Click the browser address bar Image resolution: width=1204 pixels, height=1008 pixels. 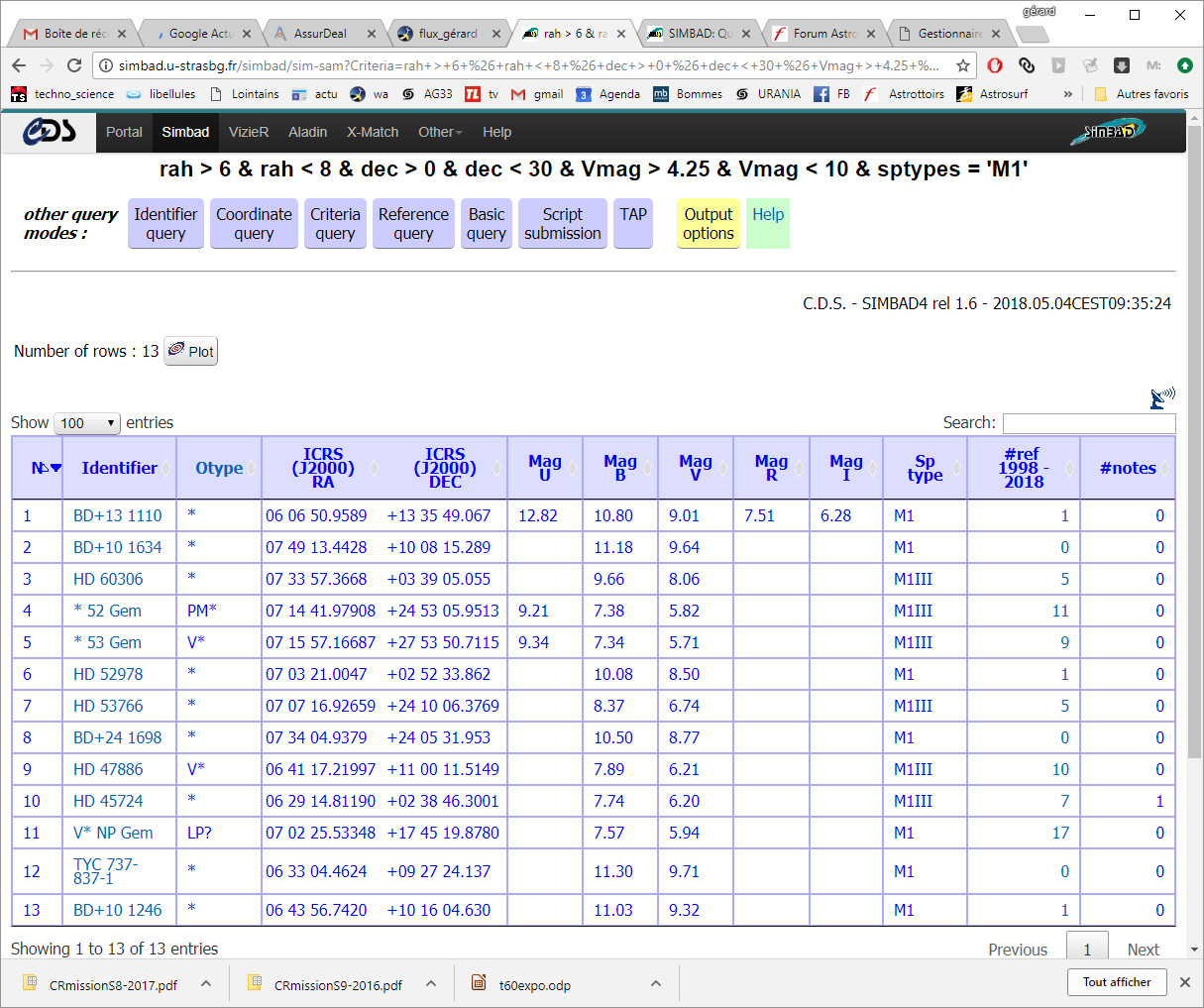[x=530, y=65]
